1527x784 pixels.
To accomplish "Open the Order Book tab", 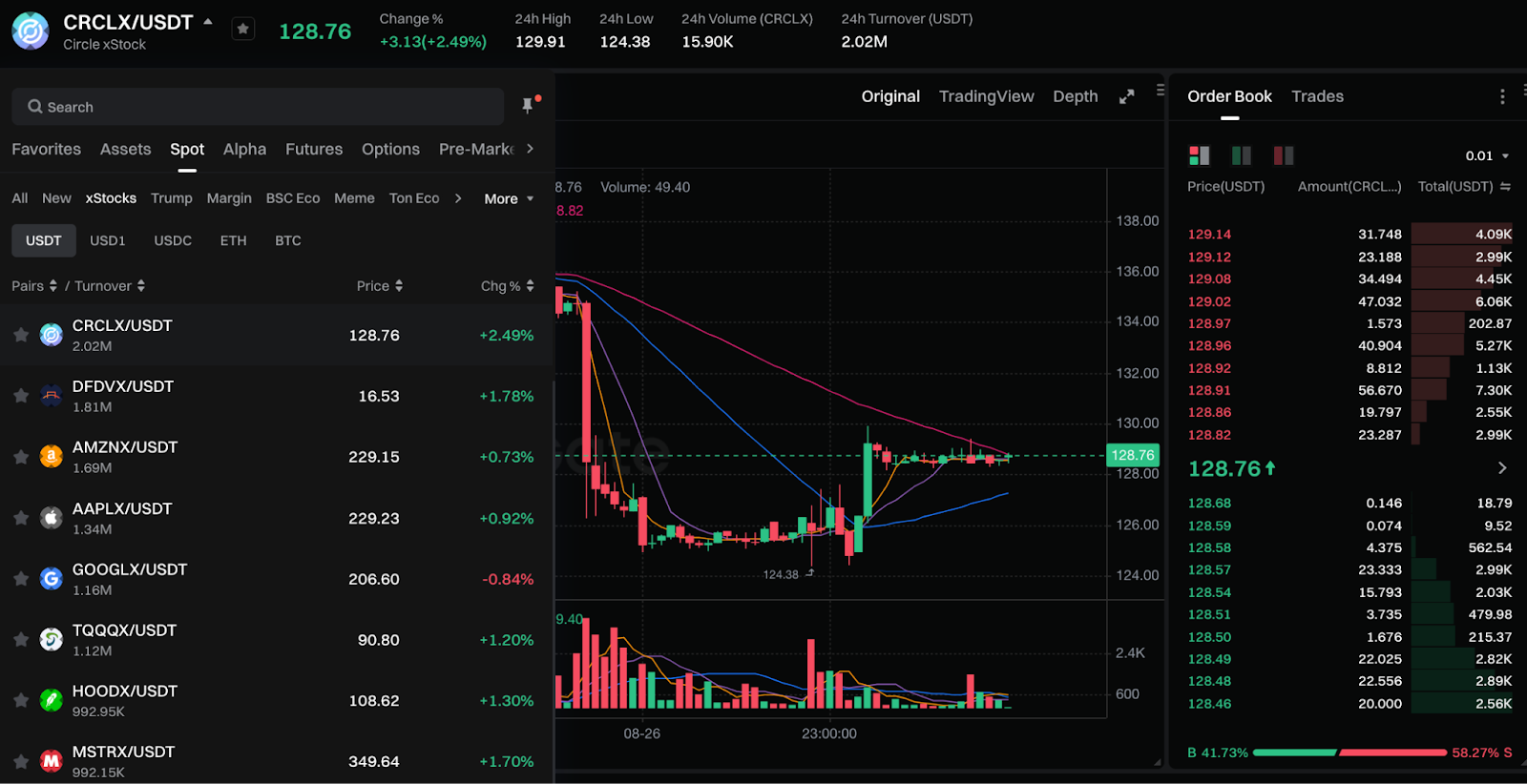I will tap(1229, 96).
